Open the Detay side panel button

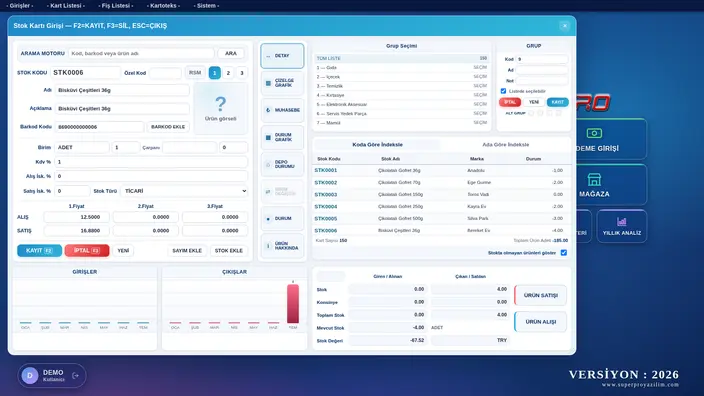[x=282, y=56]
